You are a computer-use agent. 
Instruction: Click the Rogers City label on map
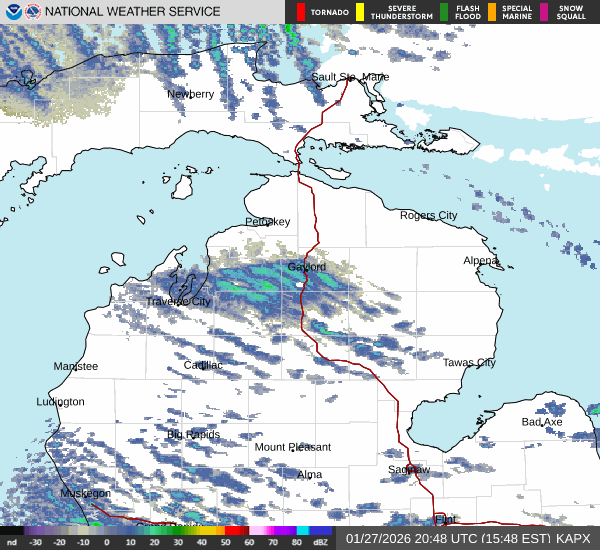pyautogui.click(x=428, y=216)
